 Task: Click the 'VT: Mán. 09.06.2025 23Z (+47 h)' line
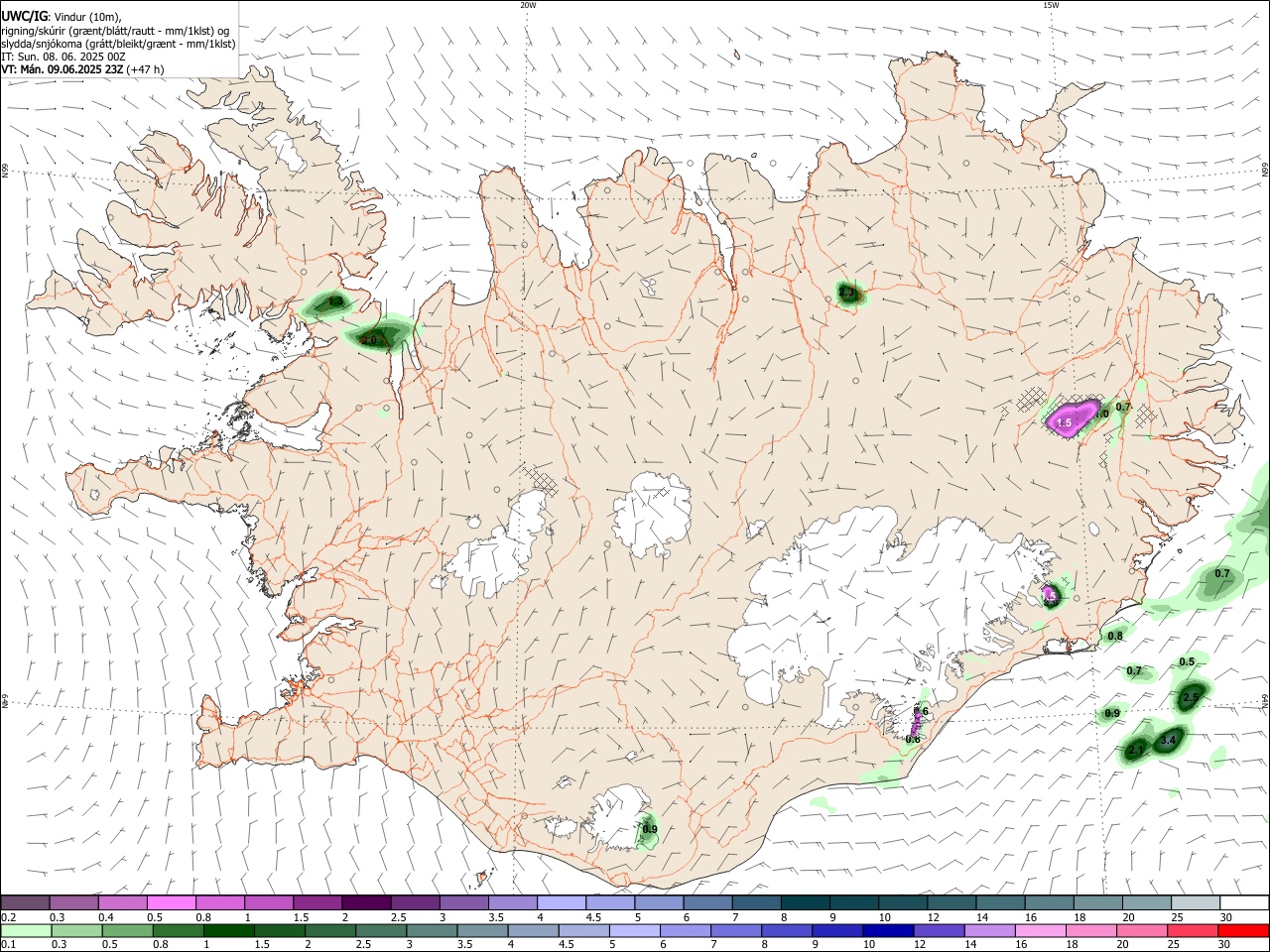pos(82,69)
